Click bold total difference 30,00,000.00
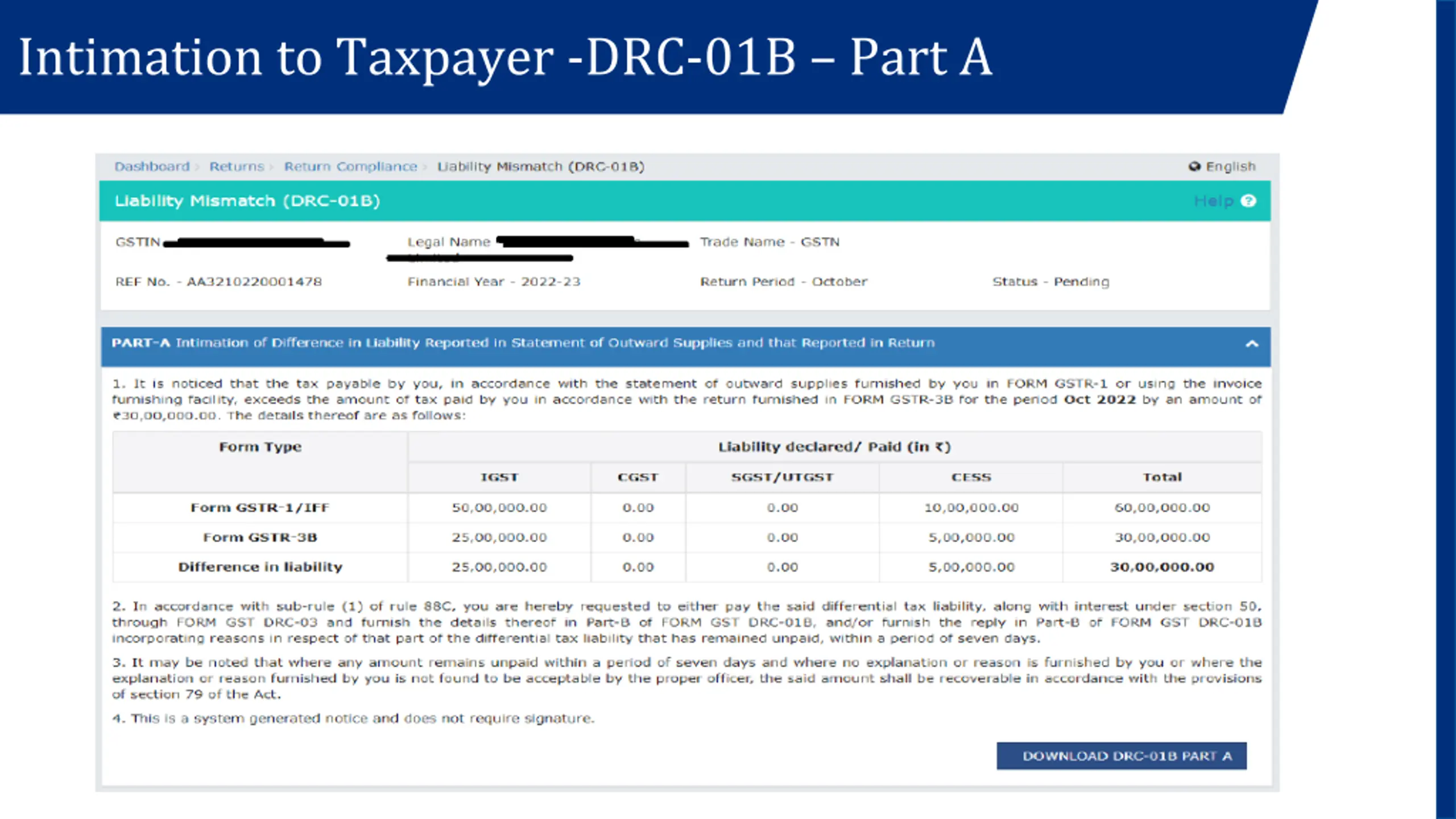This screenshot has width=1456, height=819. [1162, 567]
